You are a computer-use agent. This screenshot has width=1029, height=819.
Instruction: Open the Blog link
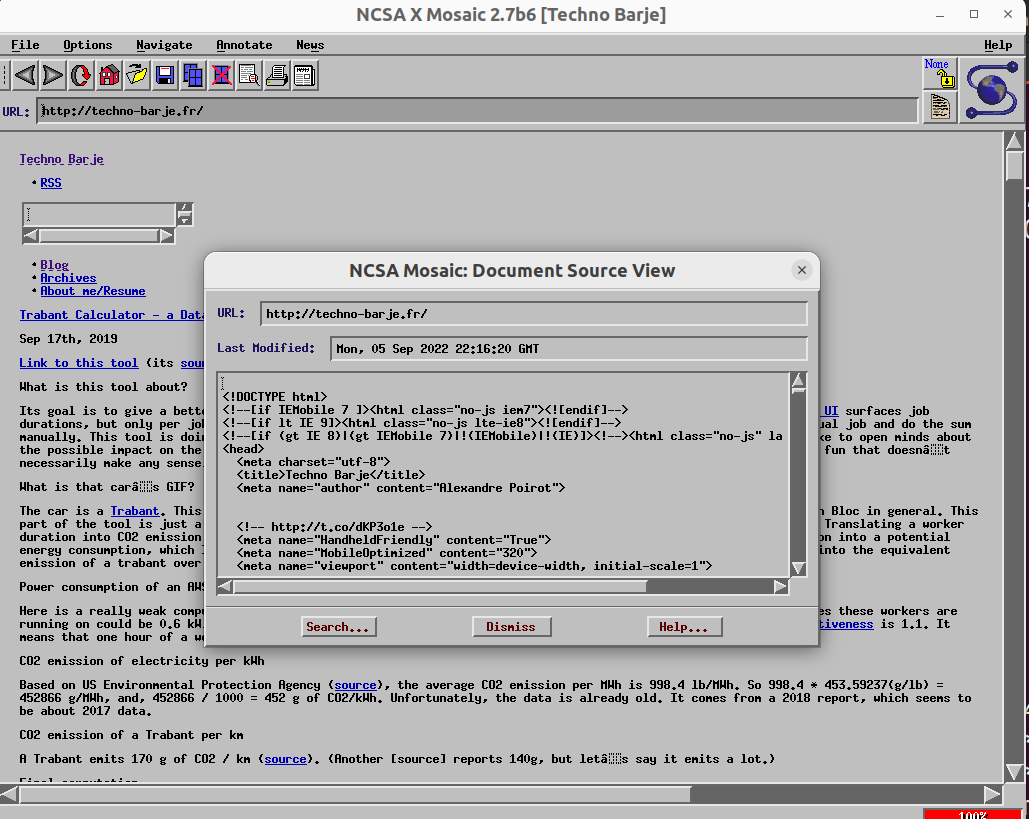[54, 265]
